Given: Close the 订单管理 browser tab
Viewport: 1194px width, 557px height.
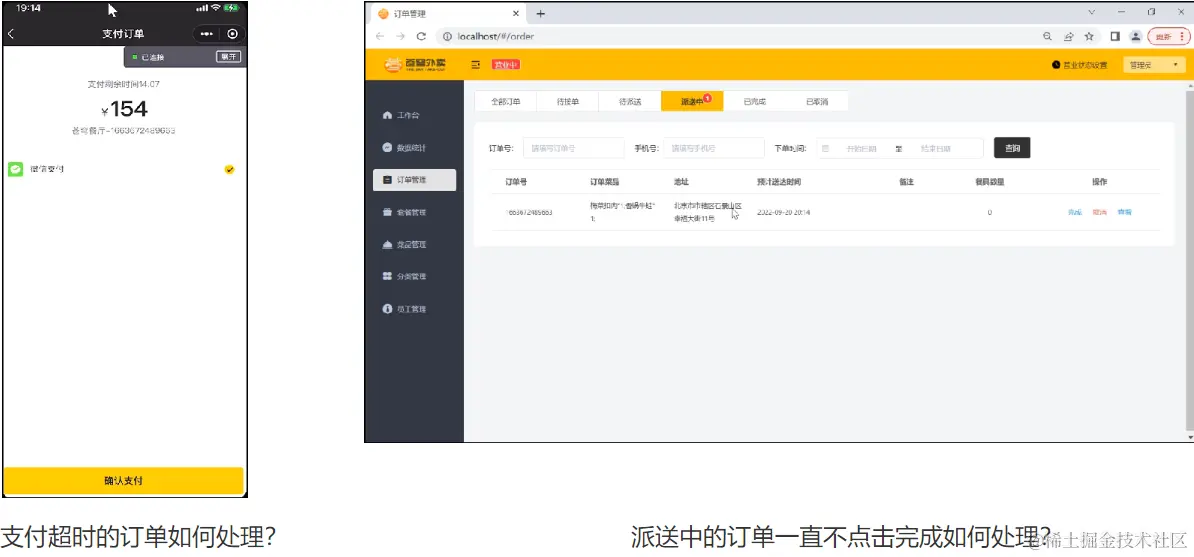Looking at the screenshot, I should (x=516, y=14).
